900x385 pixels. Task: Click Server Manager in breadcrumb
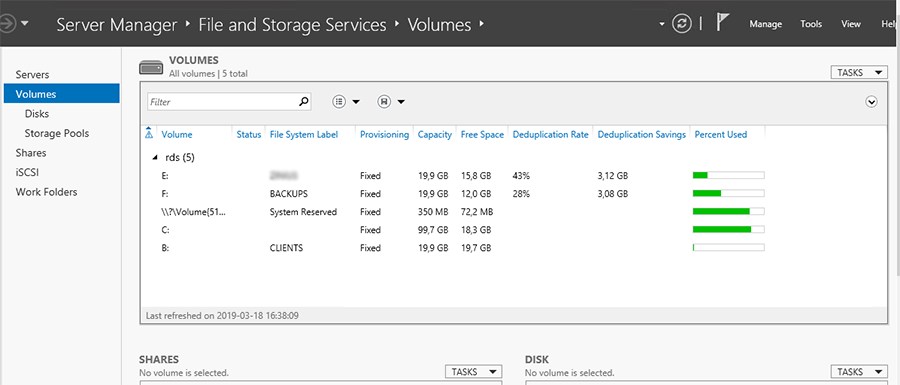(x=117, y=25)
